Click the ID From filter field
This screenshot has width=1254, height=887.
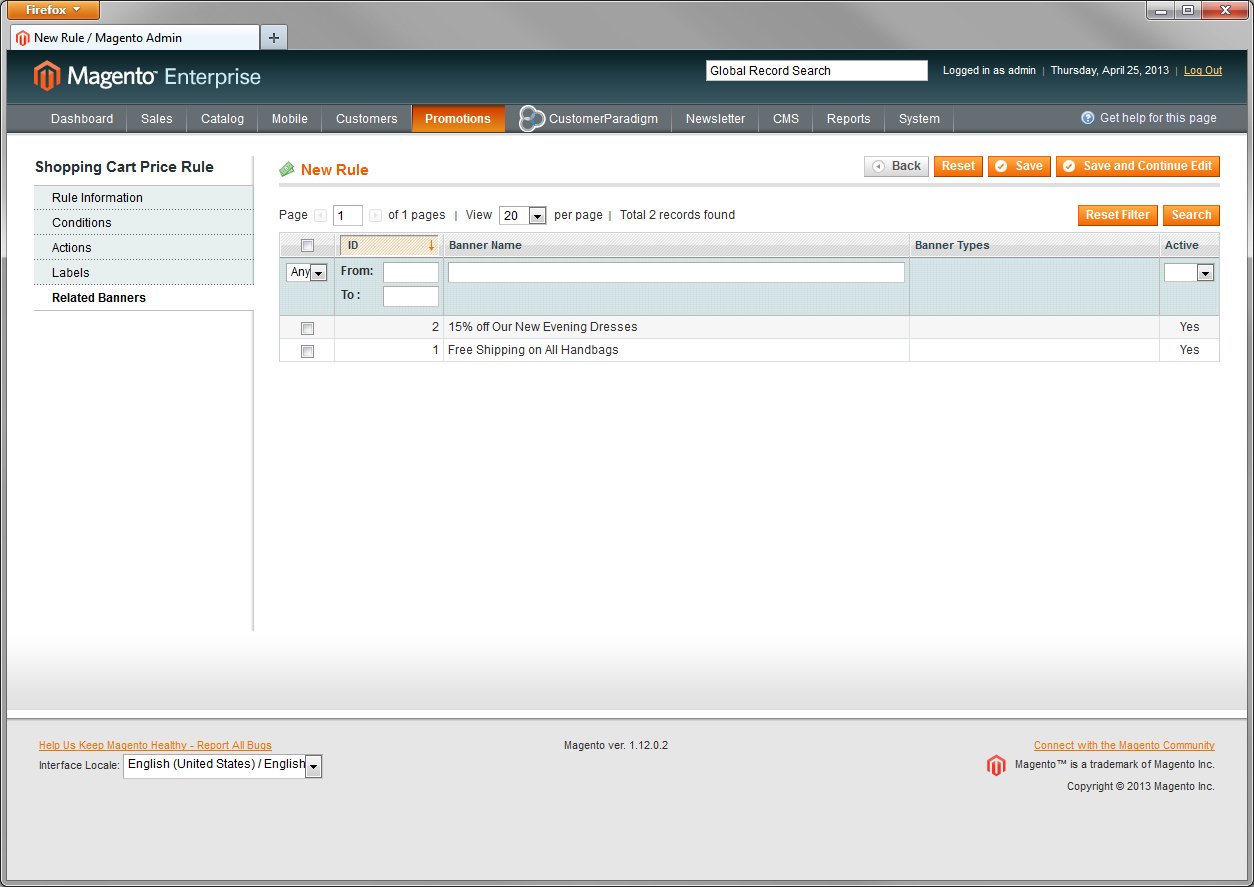click(411, 272)
